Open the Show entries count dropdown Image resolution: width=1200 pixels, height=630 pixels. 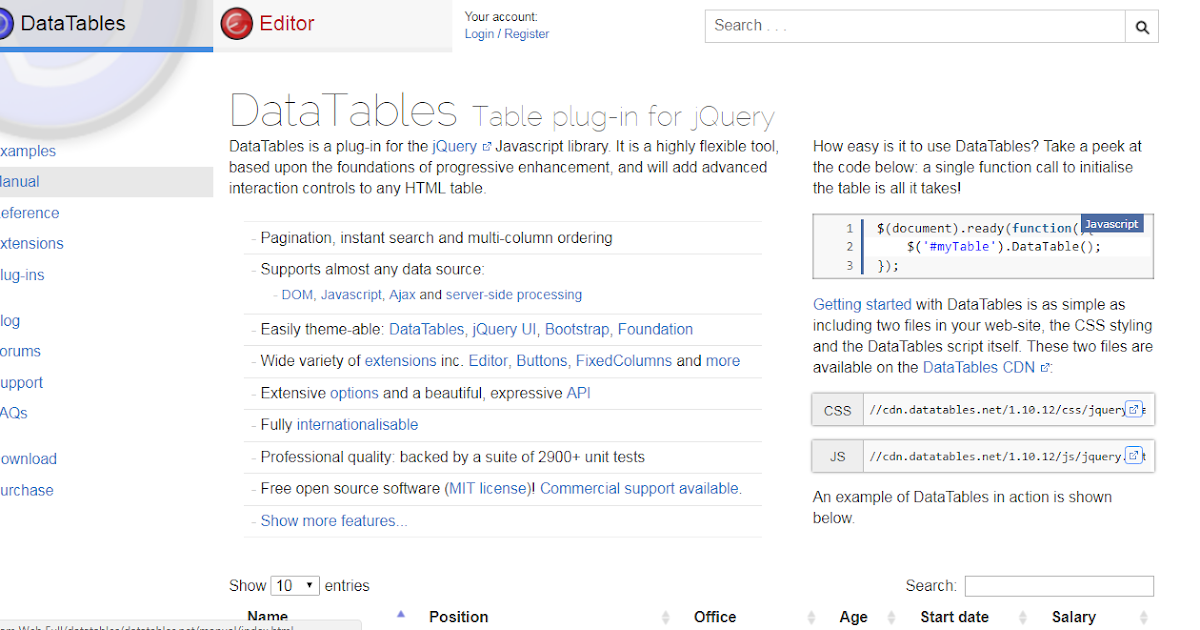(x=296, y=586)
